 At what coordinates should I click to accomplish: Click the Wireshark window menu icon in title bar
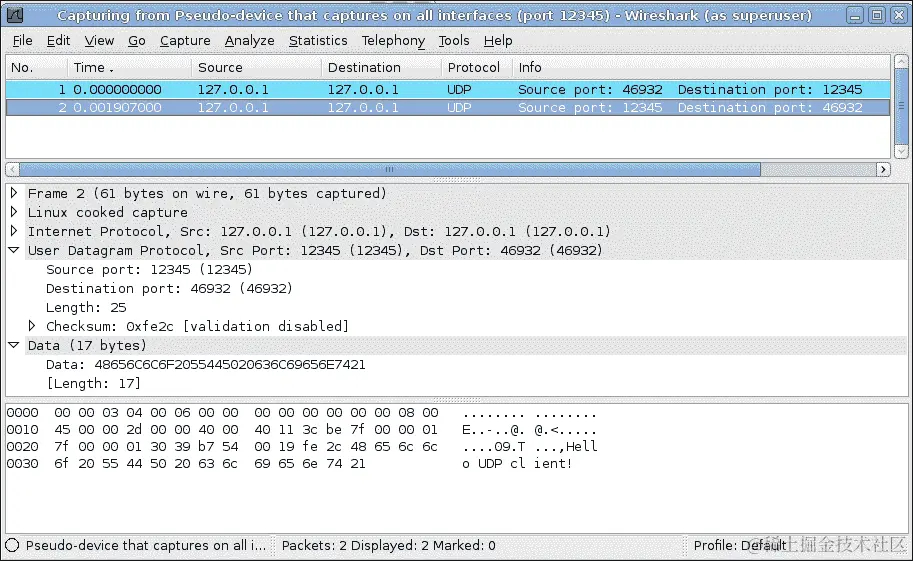15,15
